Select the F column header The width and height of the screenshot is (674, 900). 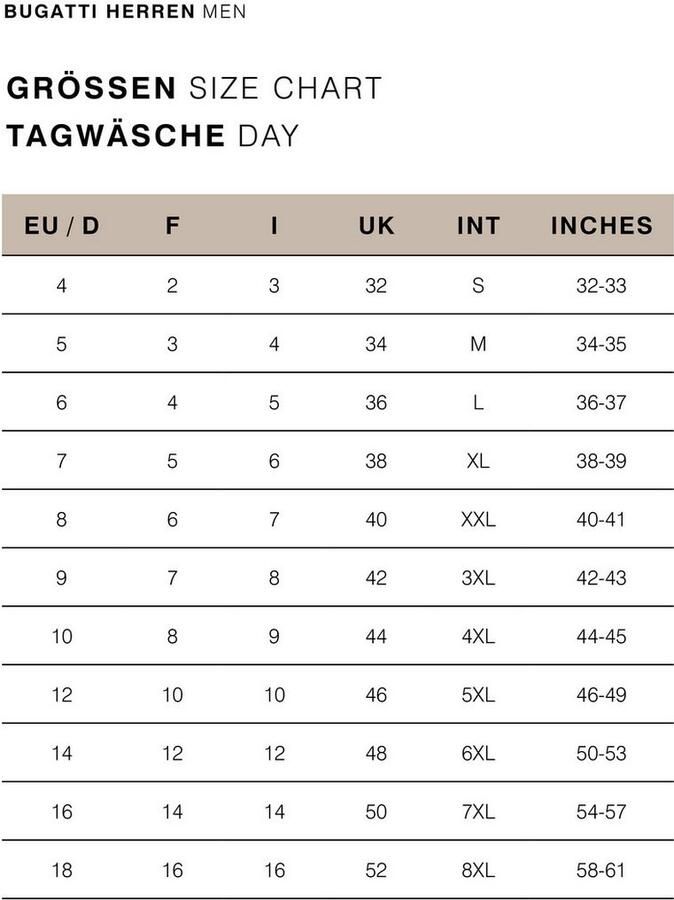coord(173,226)
